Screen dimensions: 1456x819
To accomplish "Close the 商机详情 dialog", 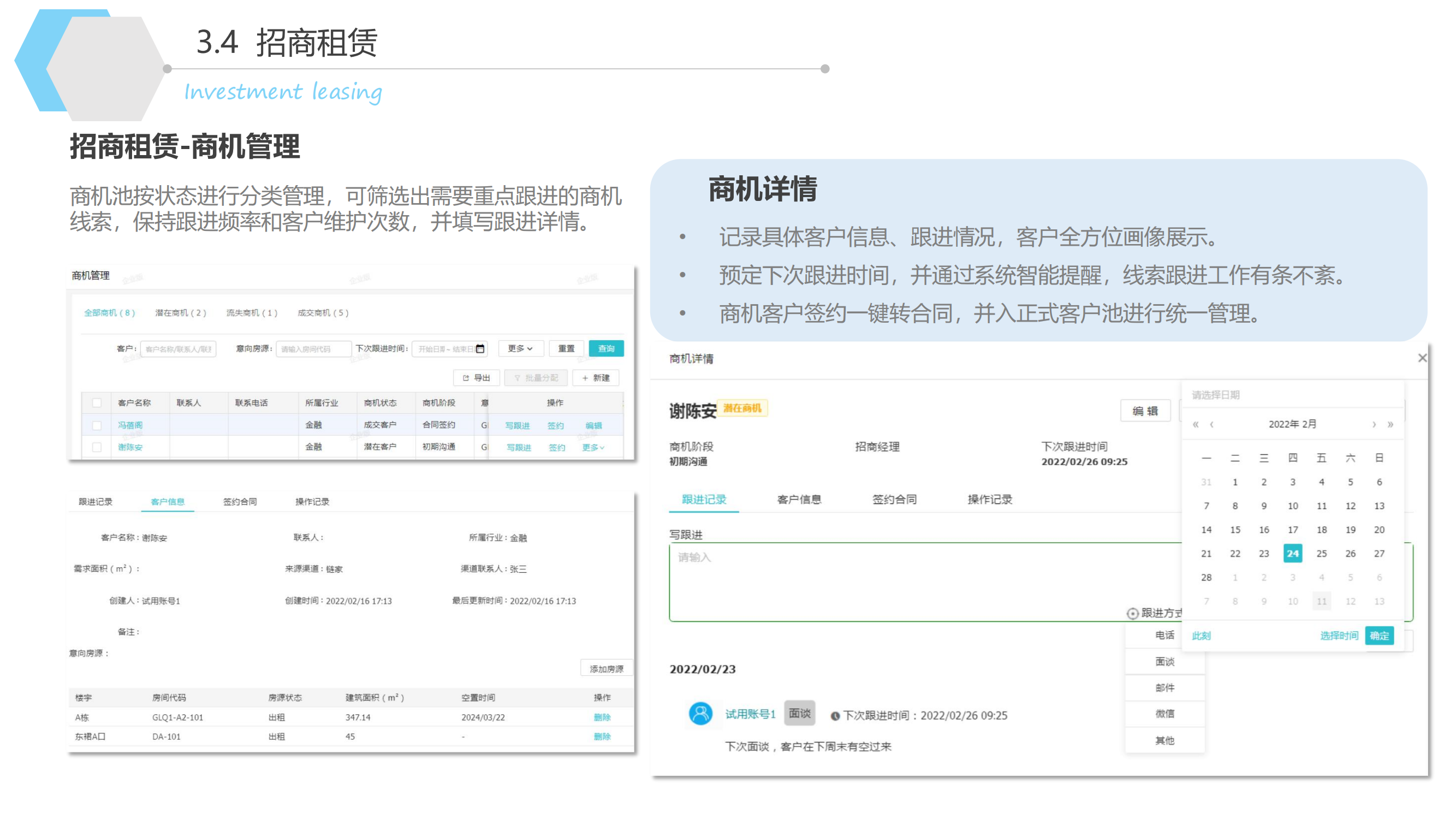I will (x=1422, y=358).
